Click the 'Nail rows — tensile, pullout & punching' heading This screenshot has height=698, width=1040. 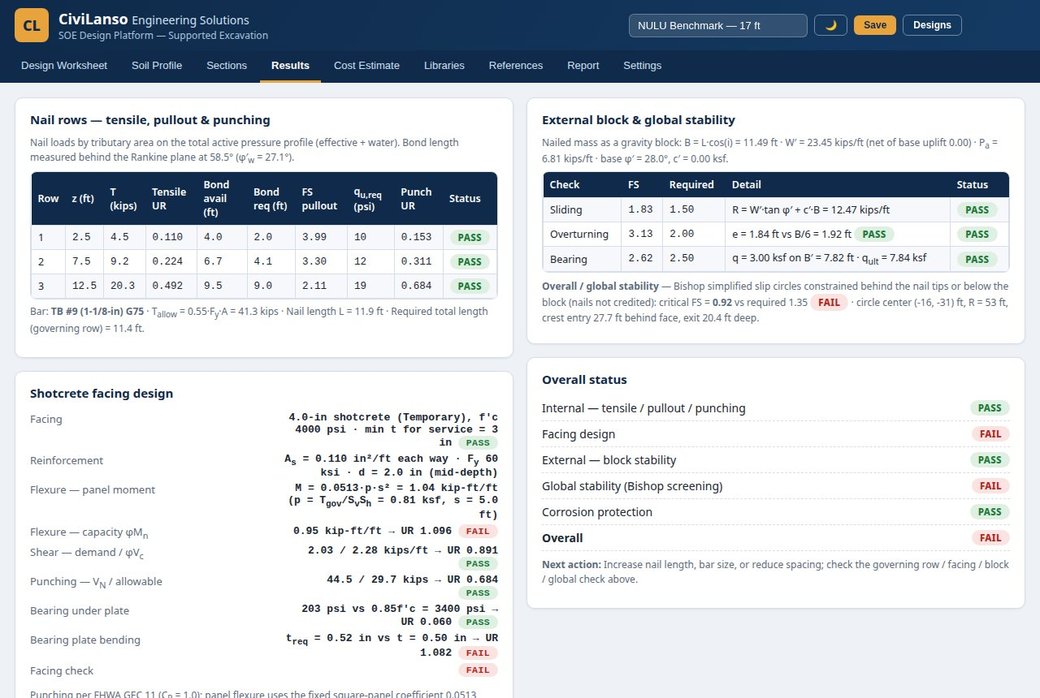click(x=150, y=120)
